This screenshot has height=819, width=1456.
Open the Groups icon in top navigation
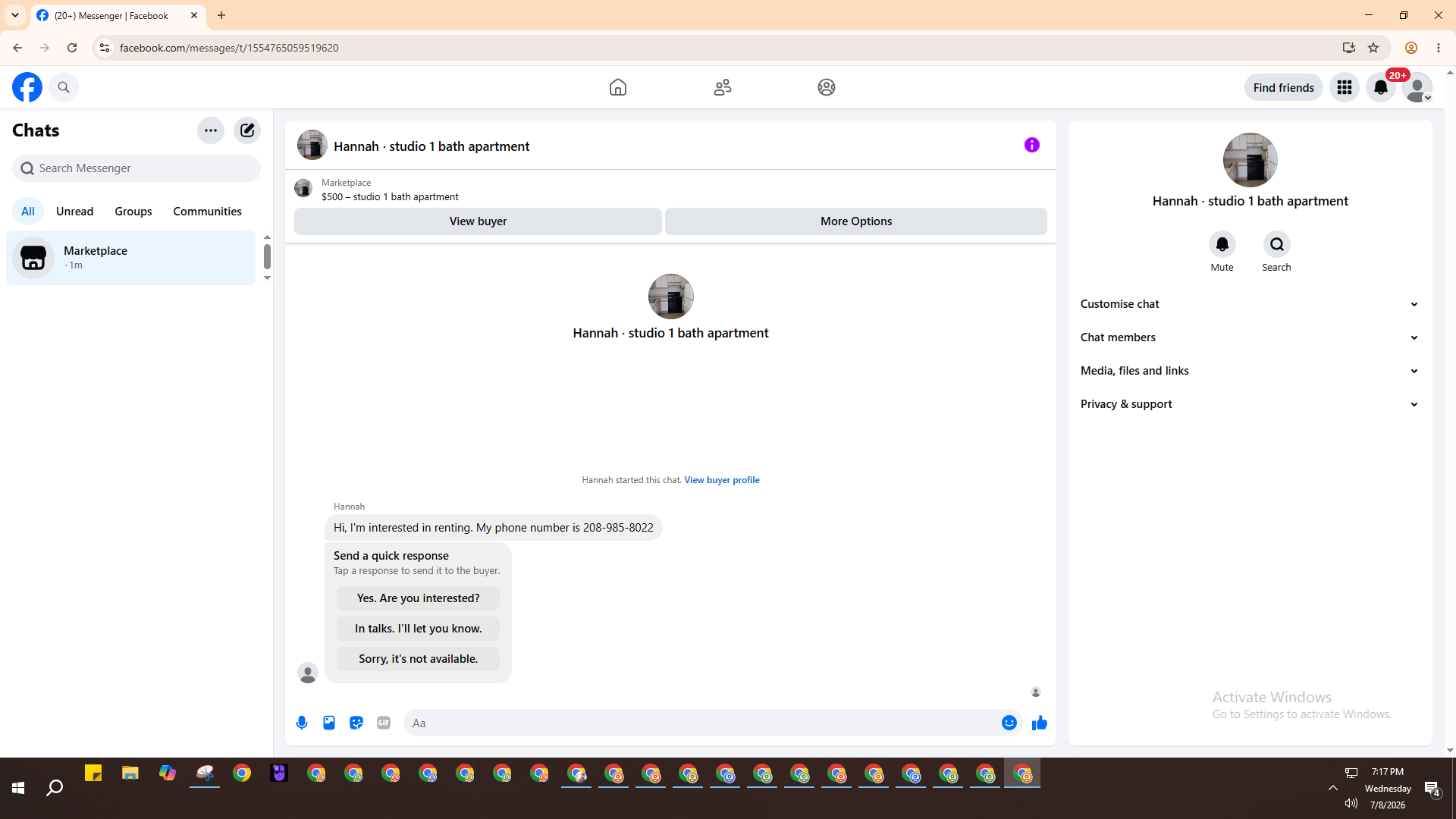[x=827, y=87]
